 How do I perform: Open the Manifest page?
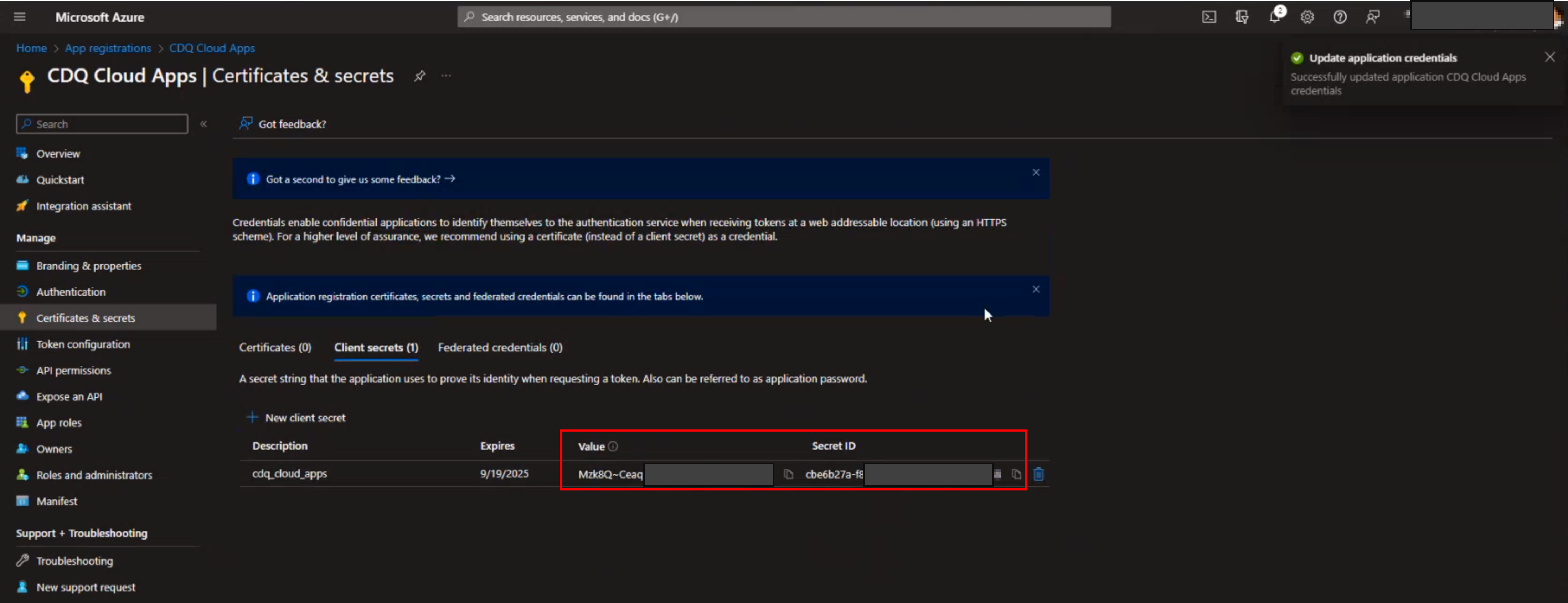click(57, 501)
